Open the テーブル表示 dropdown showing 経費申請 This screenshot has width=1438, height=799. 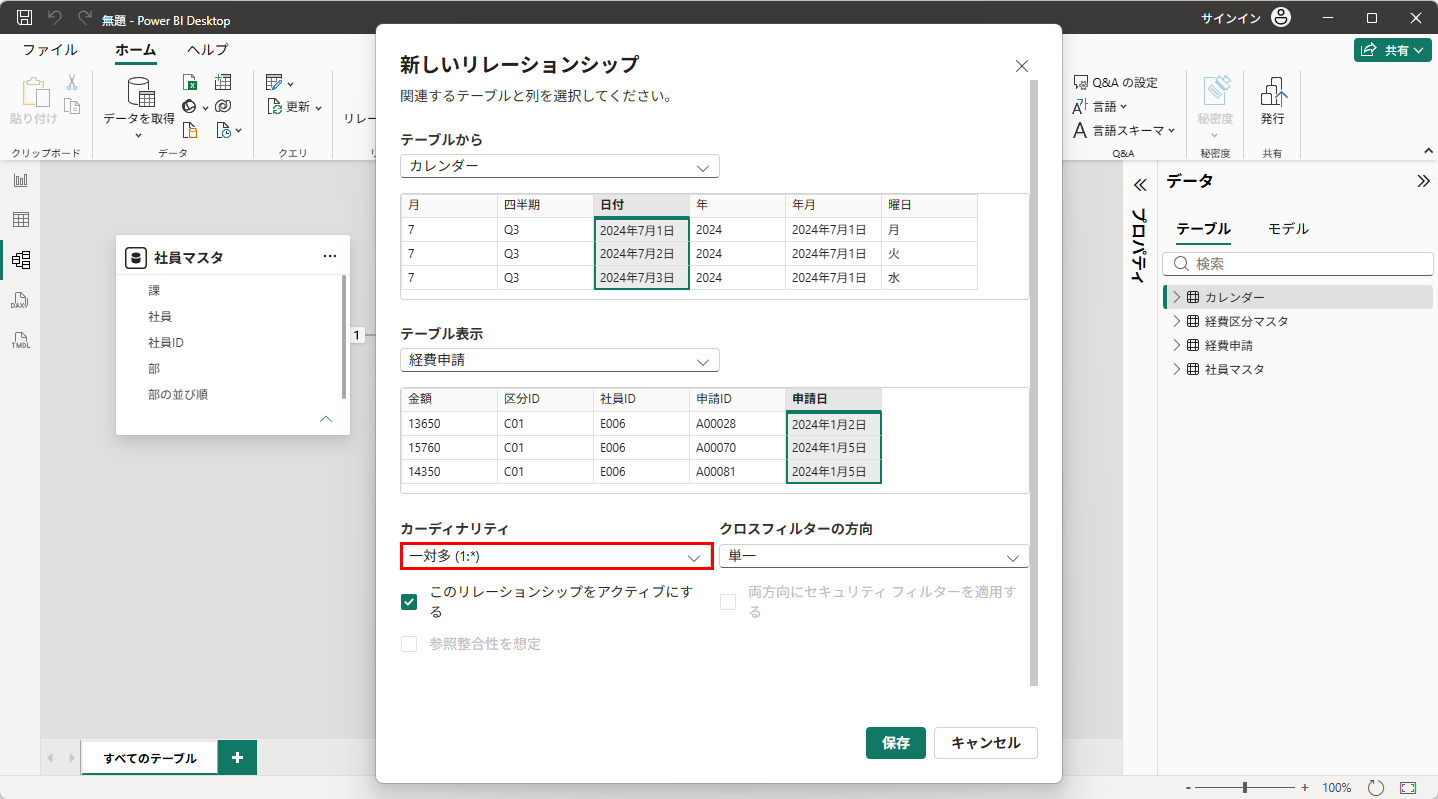[560, 360]
